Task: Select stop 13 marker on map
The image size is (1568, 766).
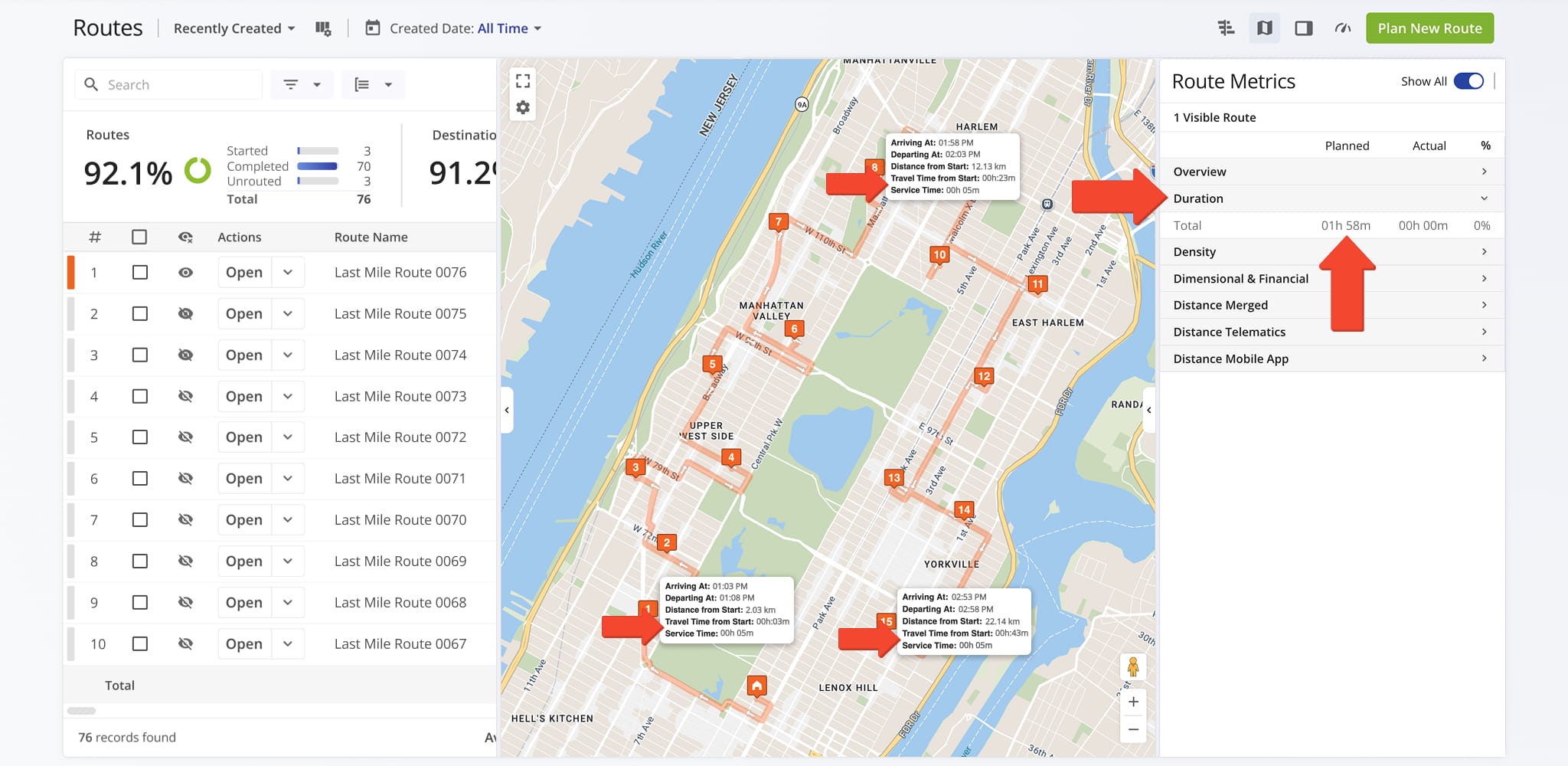Action: 893,478
